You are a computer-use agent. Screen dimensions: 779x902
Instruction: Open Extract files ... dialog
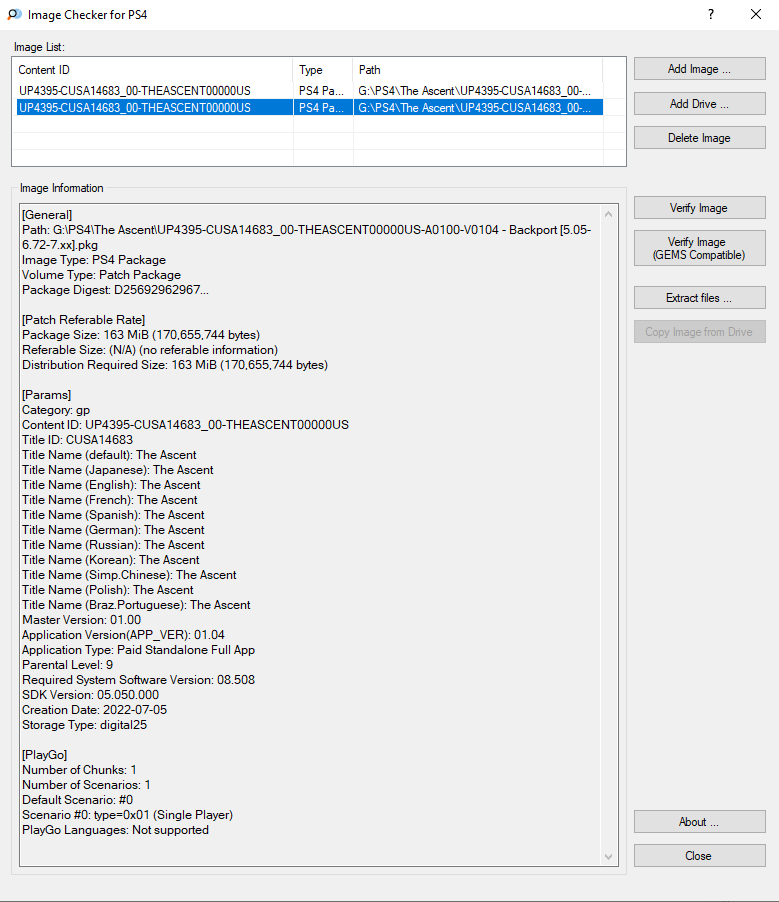[x=699, y=298]
